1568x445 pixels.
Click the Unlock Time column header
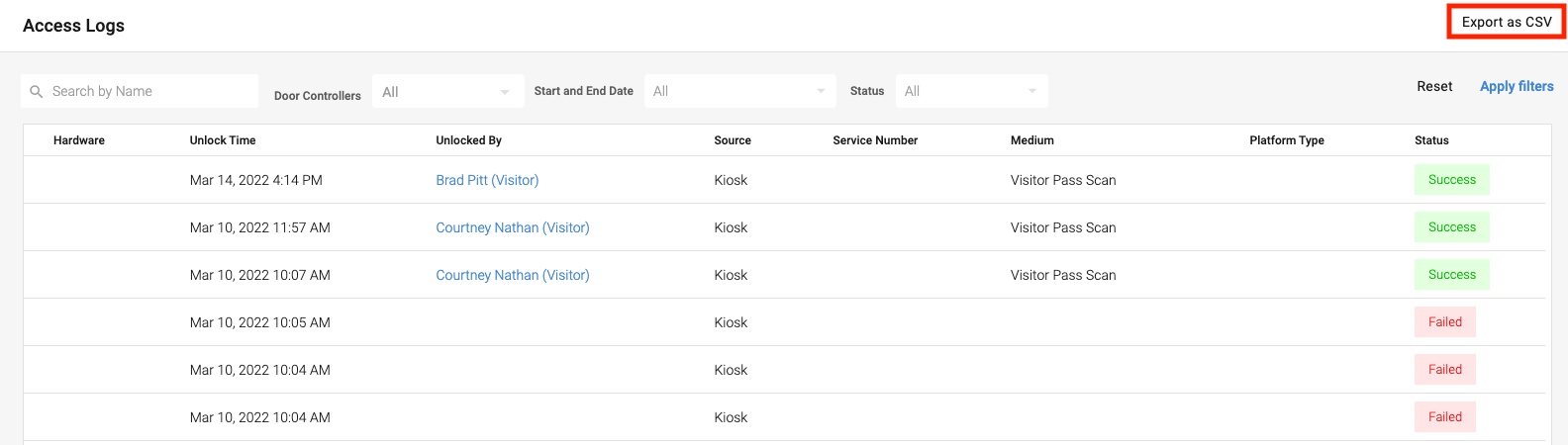[223, 140]
